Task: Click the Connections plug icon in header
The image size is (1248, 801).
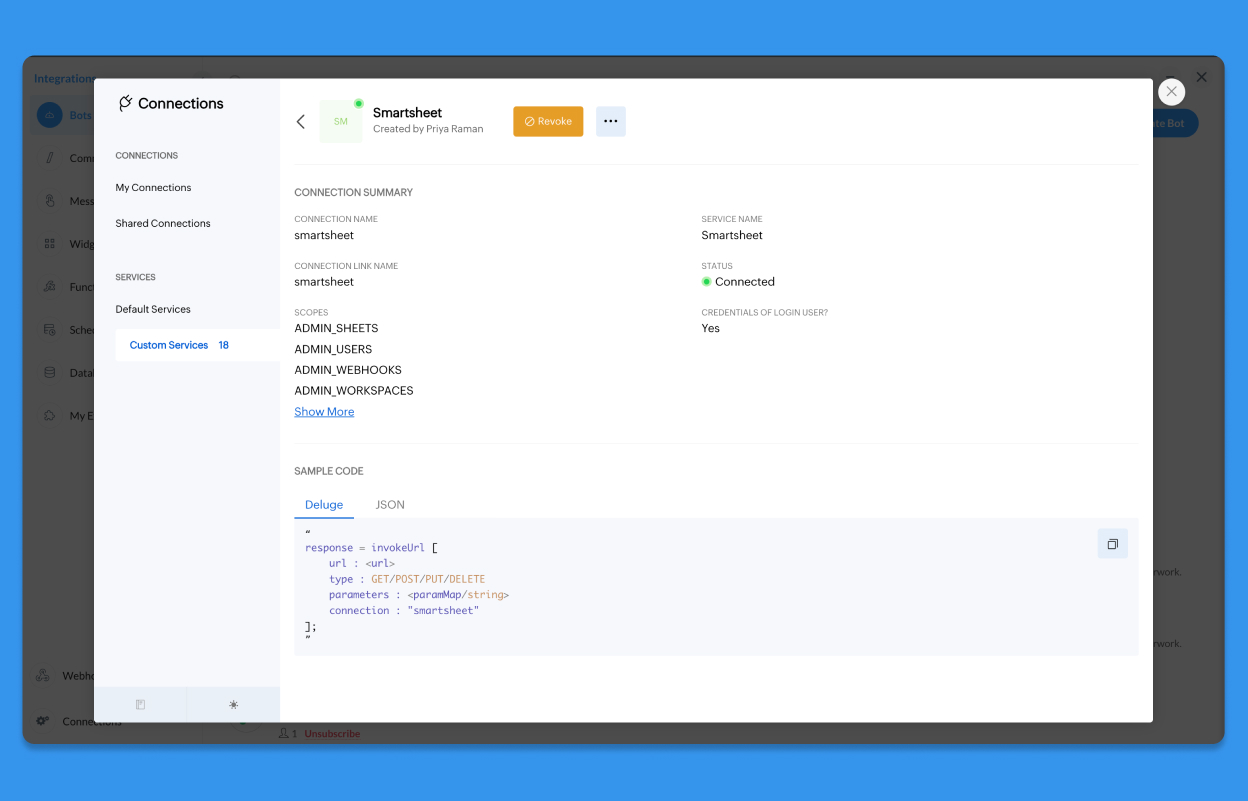Action: click(x=125, y=103)
